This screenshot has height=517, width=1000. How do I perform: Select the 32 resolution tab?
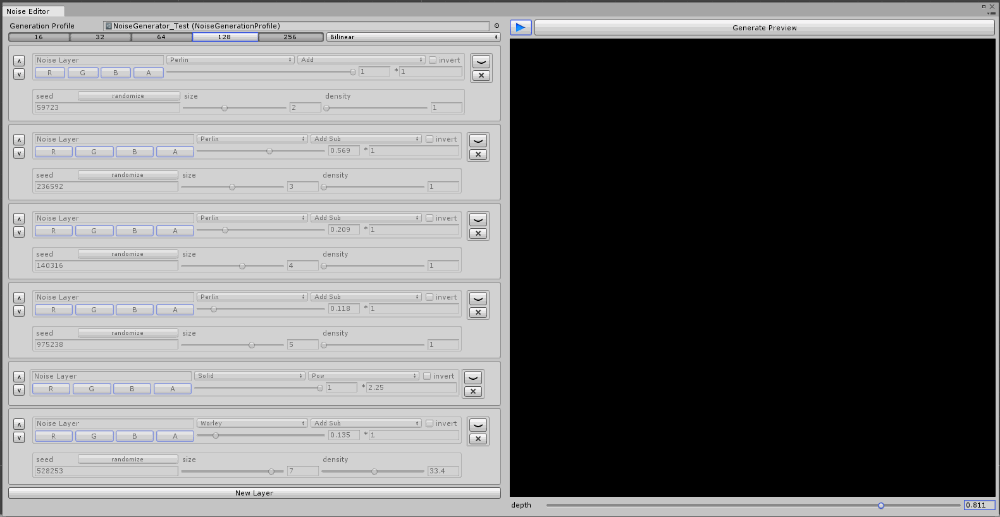[x=100, y=37]
